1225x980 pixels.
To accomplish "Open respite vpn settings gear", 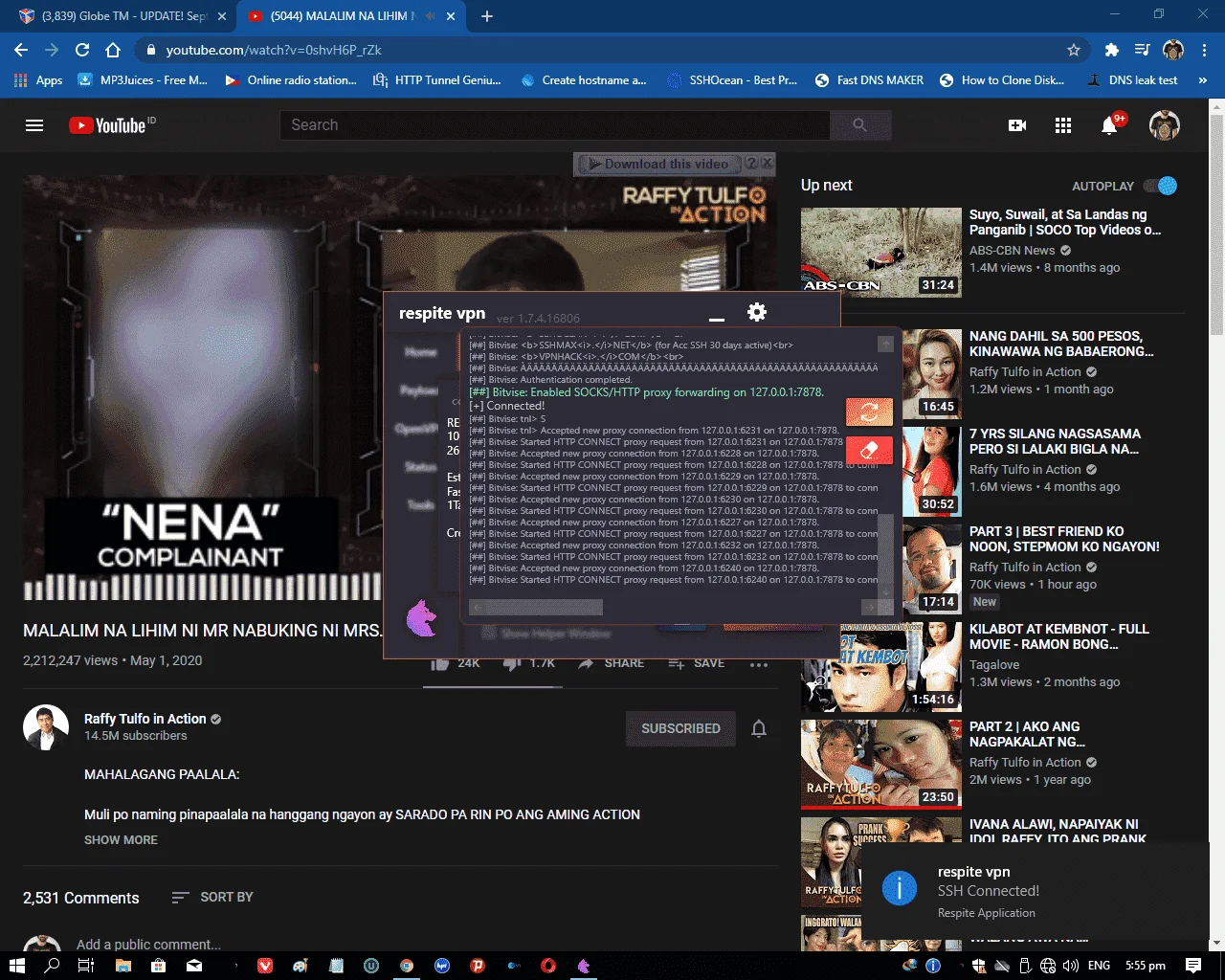I will pos(757,312).
